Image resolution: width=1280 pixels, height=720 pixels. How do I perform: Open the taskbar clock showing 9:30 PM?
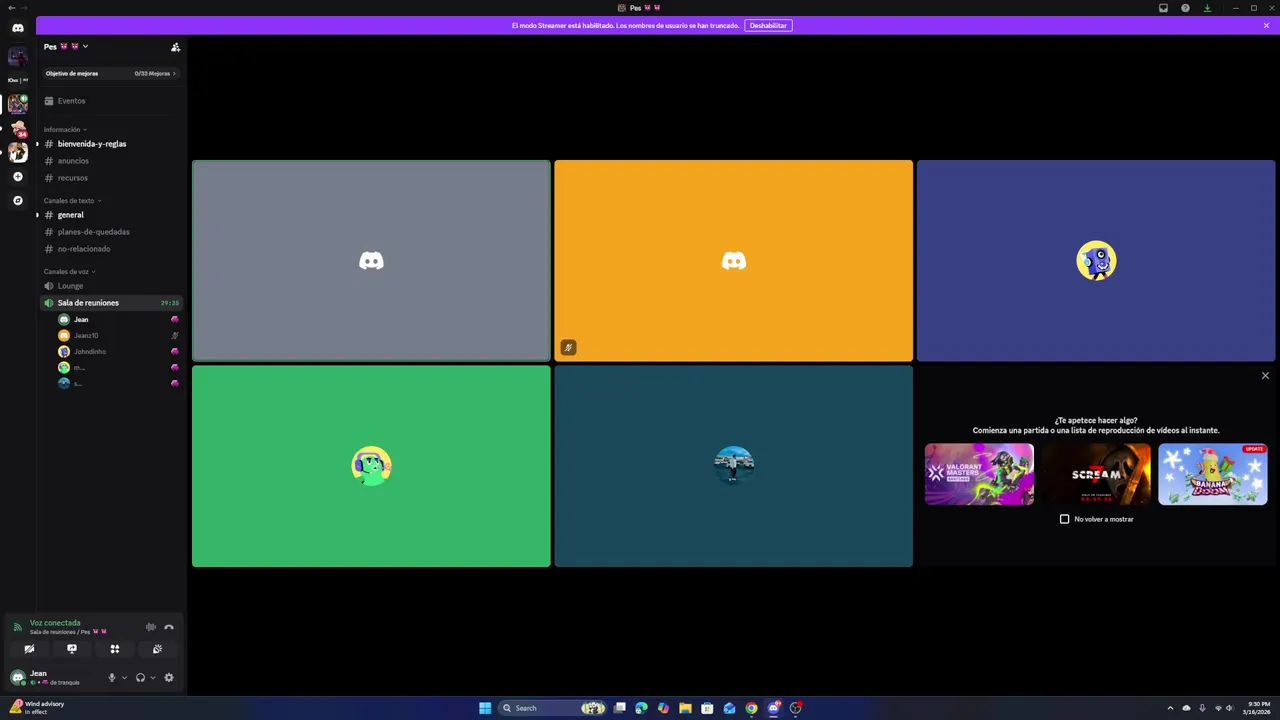pos(1257,708)
